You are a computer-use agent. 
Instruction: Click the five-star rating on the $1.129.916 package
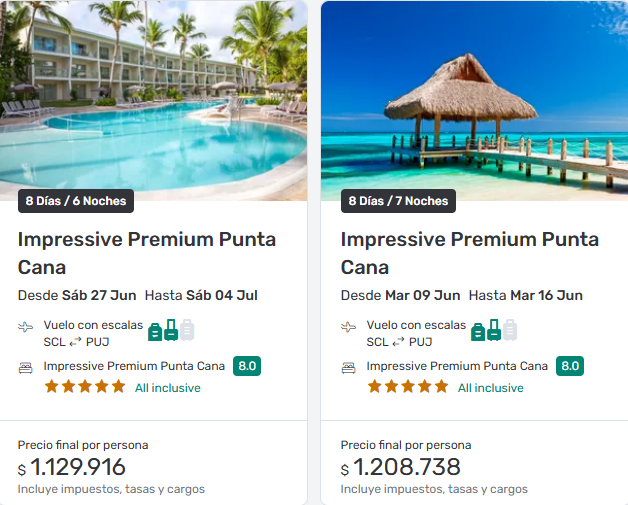(x=85, y=387)
